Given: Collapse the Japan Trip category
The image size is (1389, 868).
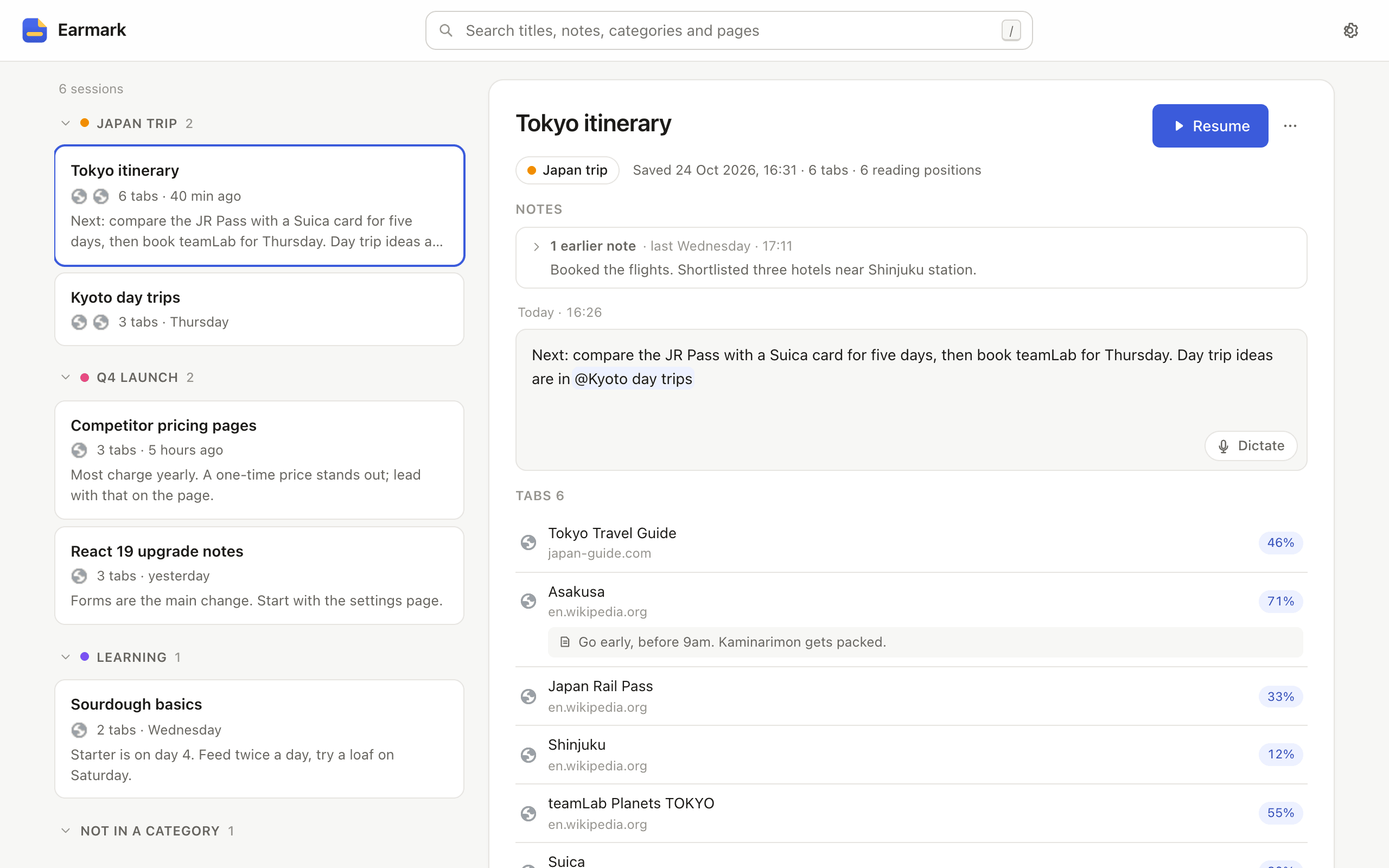Looking at the screenshot, I should tap(66, 124).
